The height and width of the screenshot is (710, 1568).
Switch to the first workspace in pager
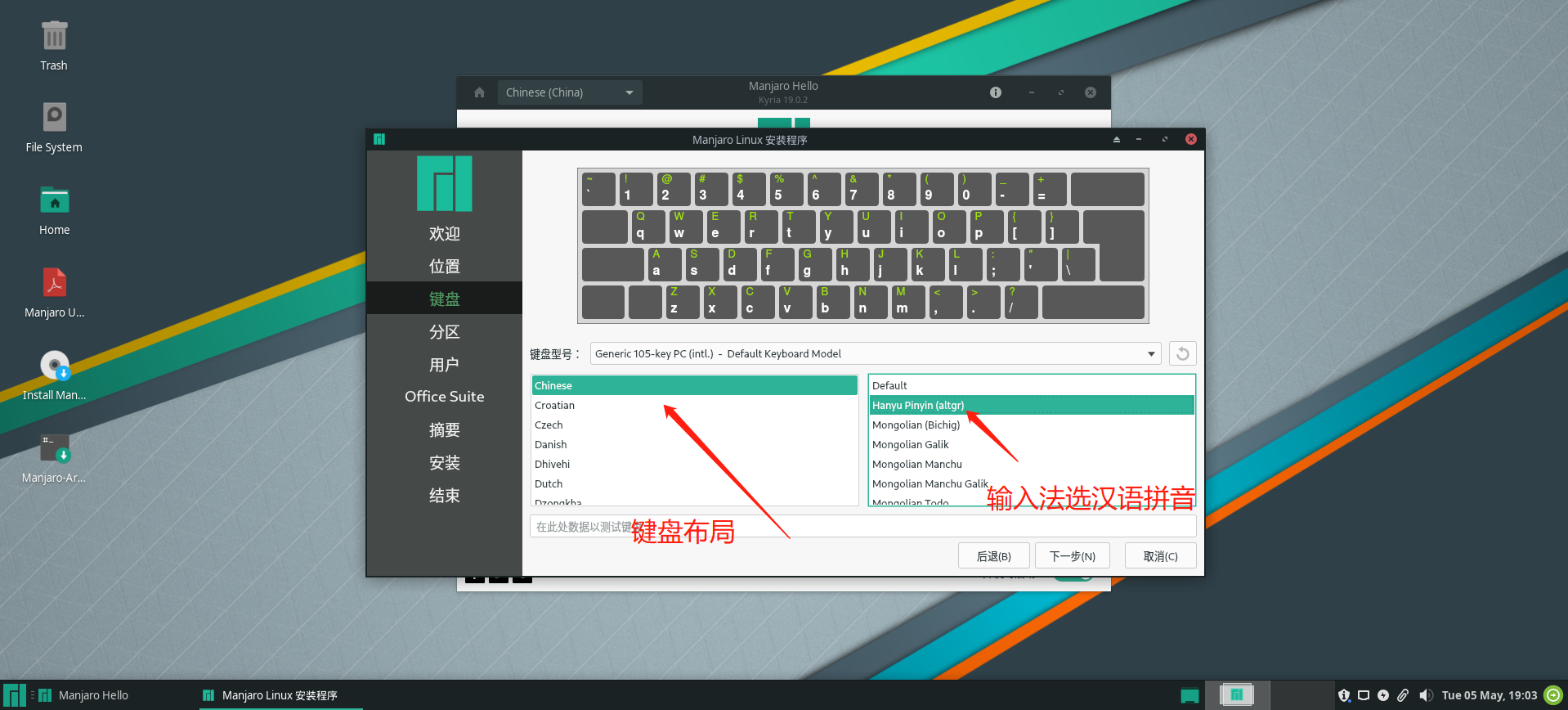pos(1236,695)
